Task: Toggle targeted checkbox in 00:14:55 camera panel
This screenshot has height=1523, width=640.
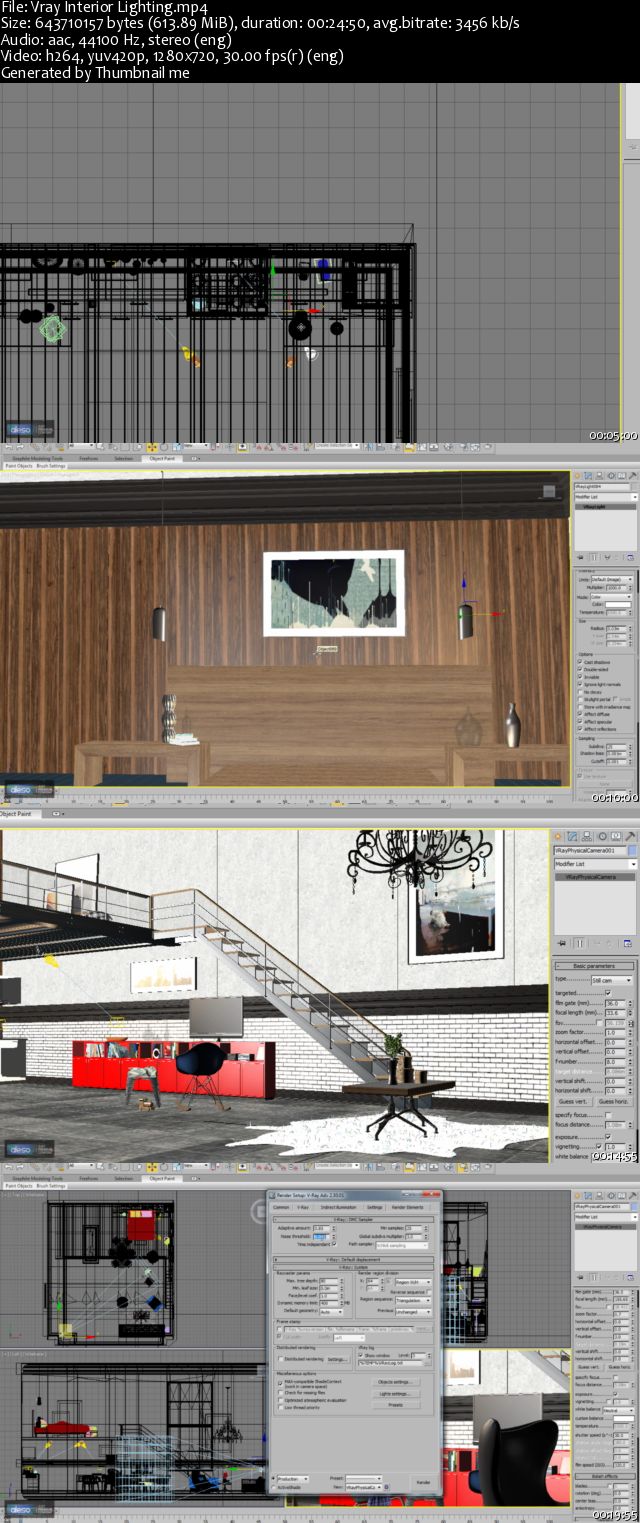Action: tap(608, 993)
